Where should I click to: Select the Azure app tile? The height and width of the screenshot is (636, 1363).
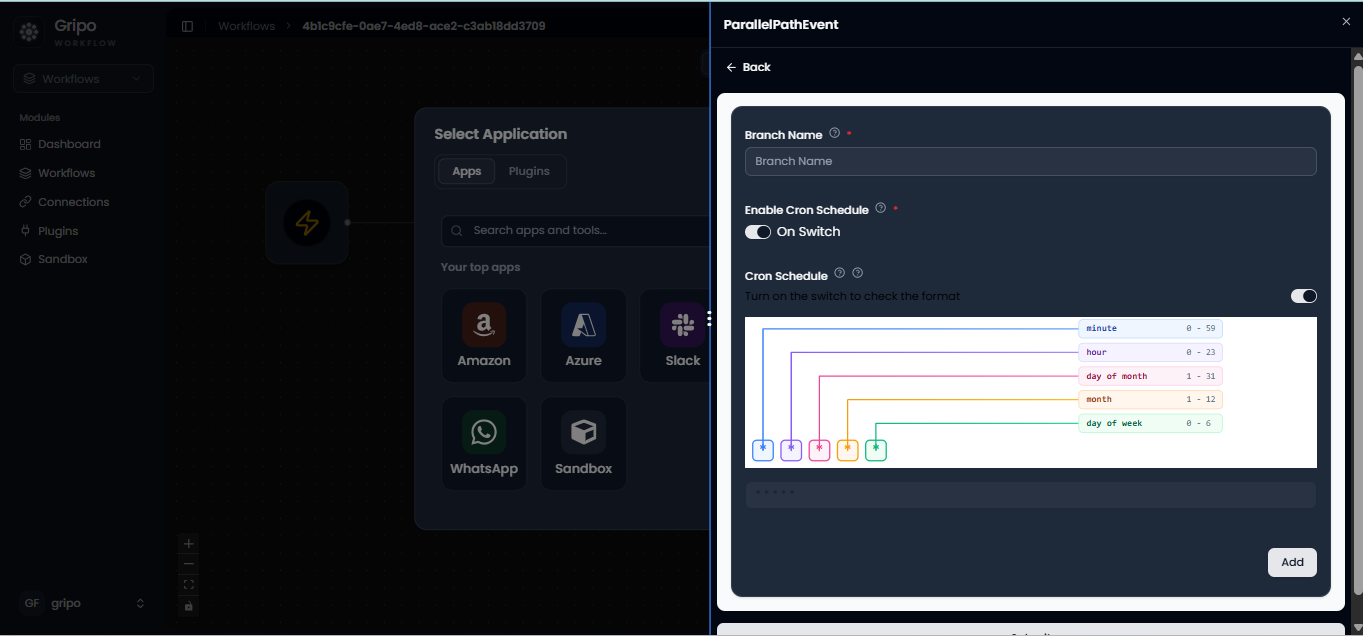point(584,336)
